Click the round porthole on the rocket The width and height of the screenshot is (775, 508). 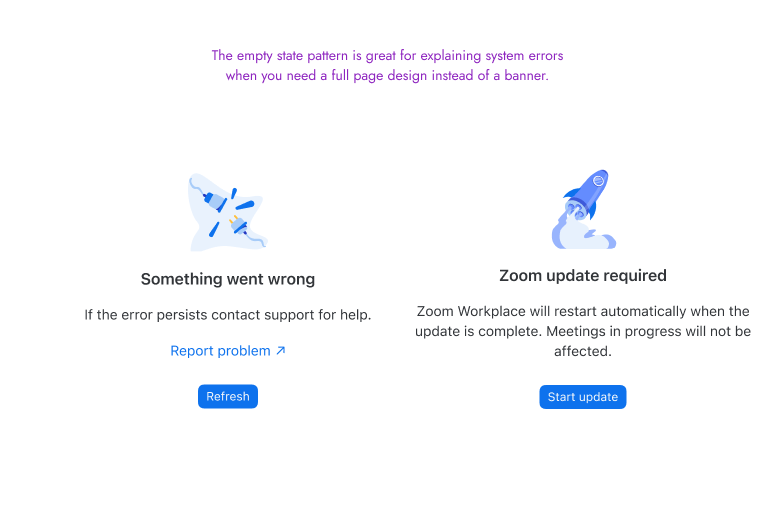pos(598,182)
